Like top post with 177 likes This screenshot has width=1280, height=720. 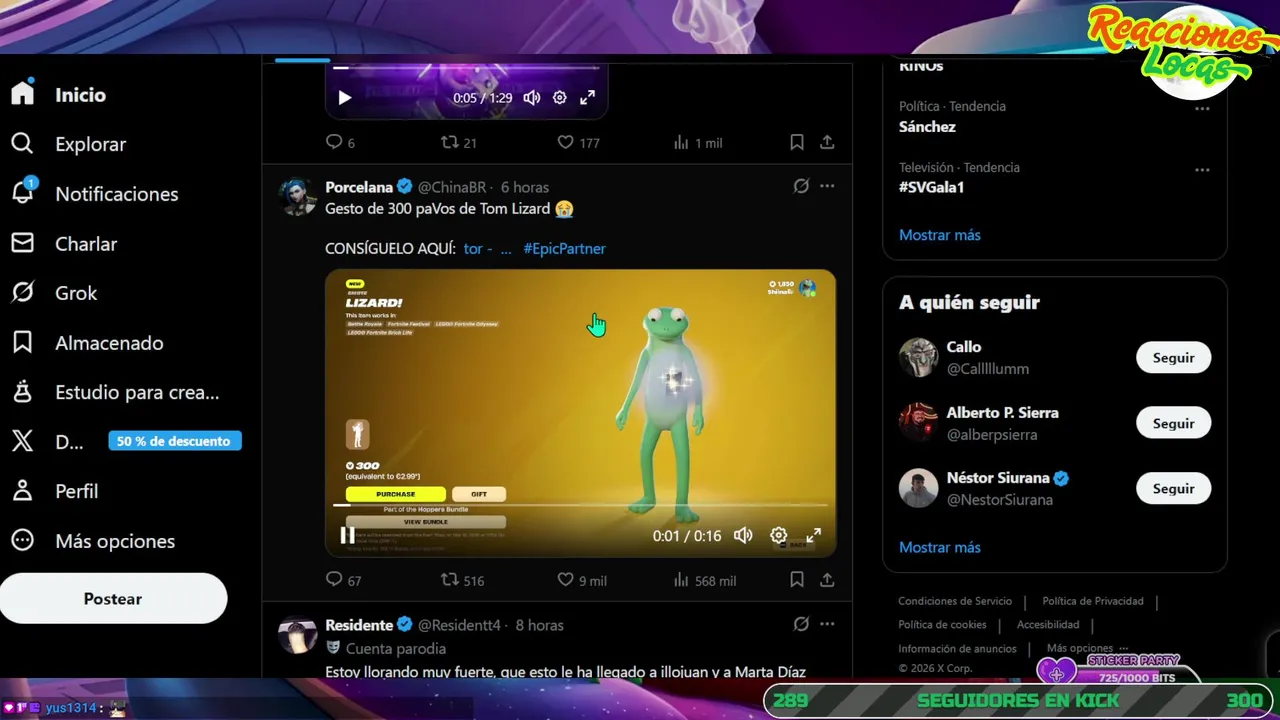pos(565,142)
